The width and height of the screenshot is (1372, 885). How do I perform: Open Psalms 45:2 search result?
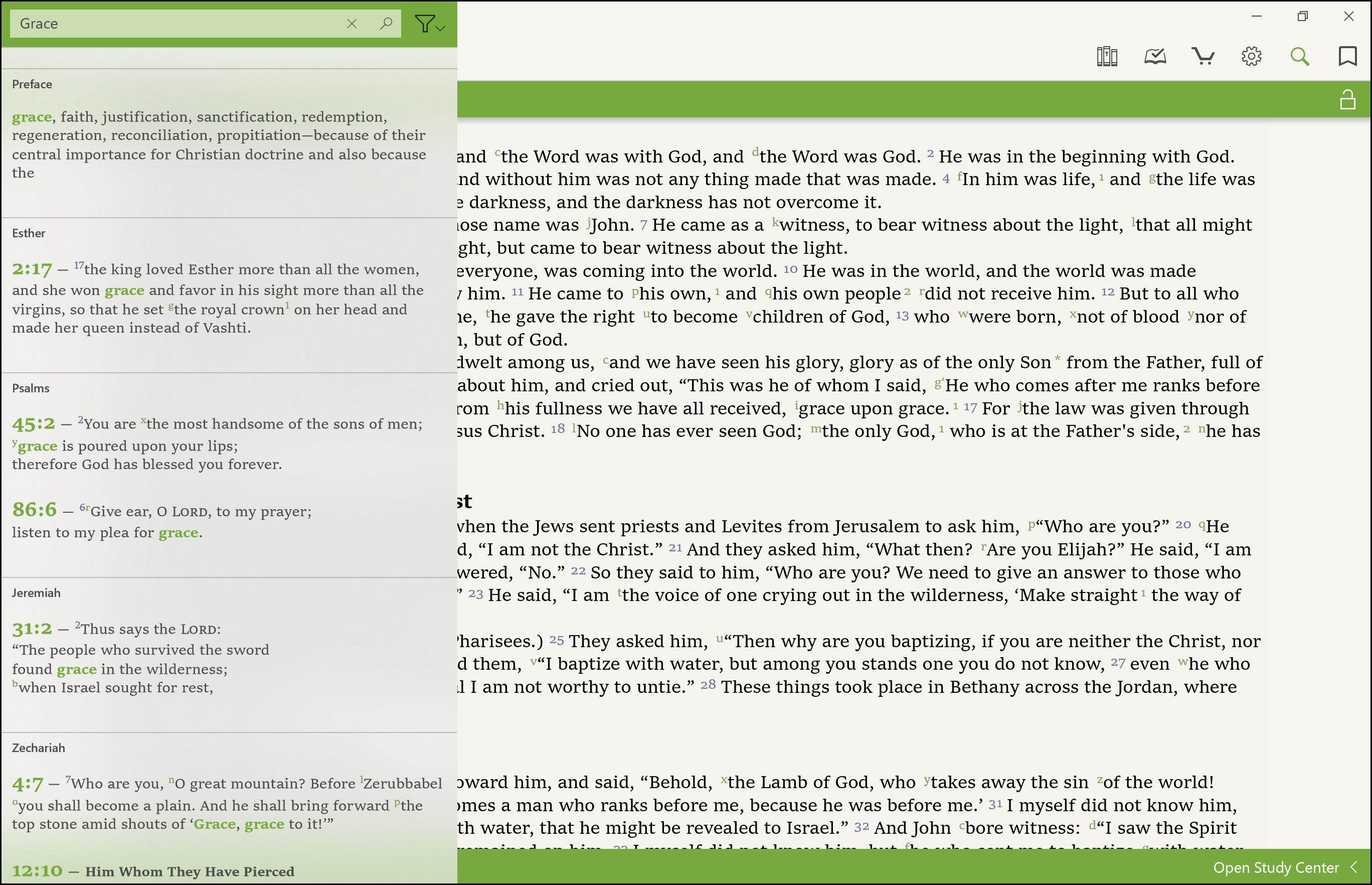pyautogui.click(x=33, y=424)
